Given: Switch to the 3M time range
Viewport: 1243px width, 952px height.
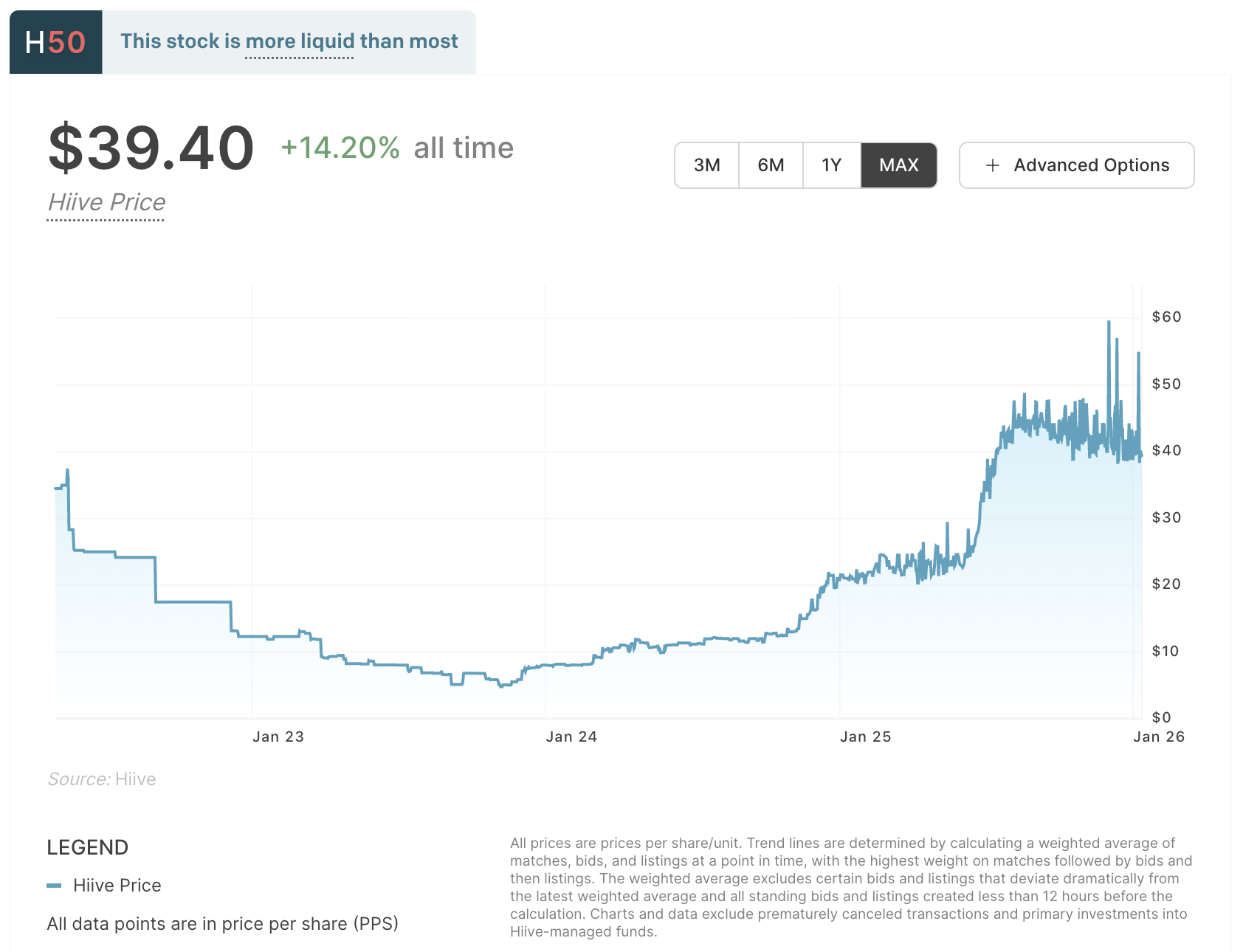Looking at the screenshot, I should pyautogui.click(x=706, y=165).
